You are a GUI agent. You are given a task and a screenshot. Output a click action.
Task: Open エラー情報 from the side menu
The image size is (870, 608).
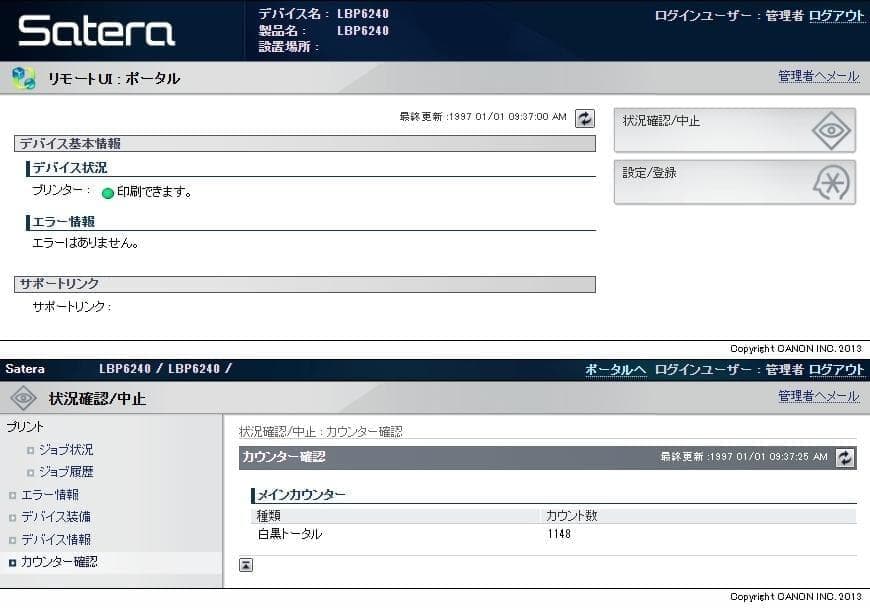[50, 495]
